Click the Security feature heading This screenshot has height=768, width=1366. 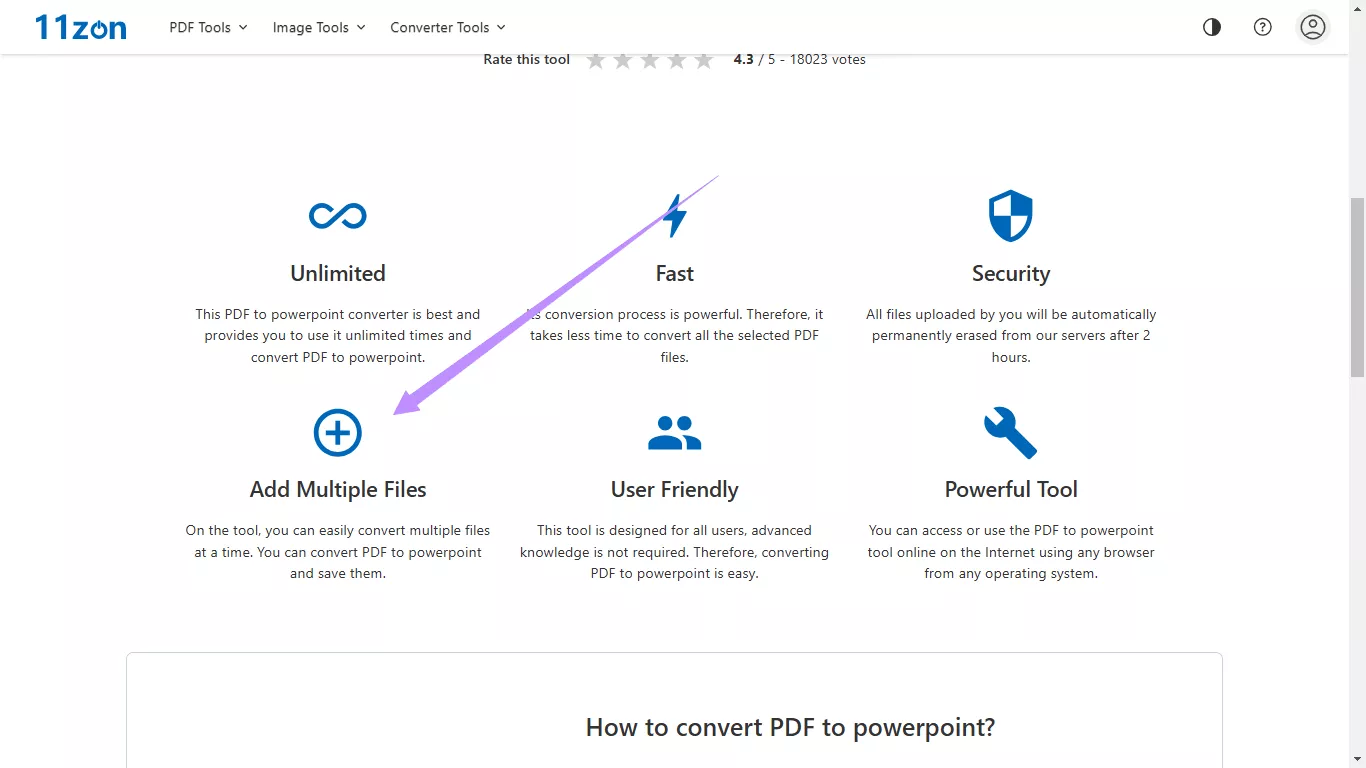[x=1010, y=273]
